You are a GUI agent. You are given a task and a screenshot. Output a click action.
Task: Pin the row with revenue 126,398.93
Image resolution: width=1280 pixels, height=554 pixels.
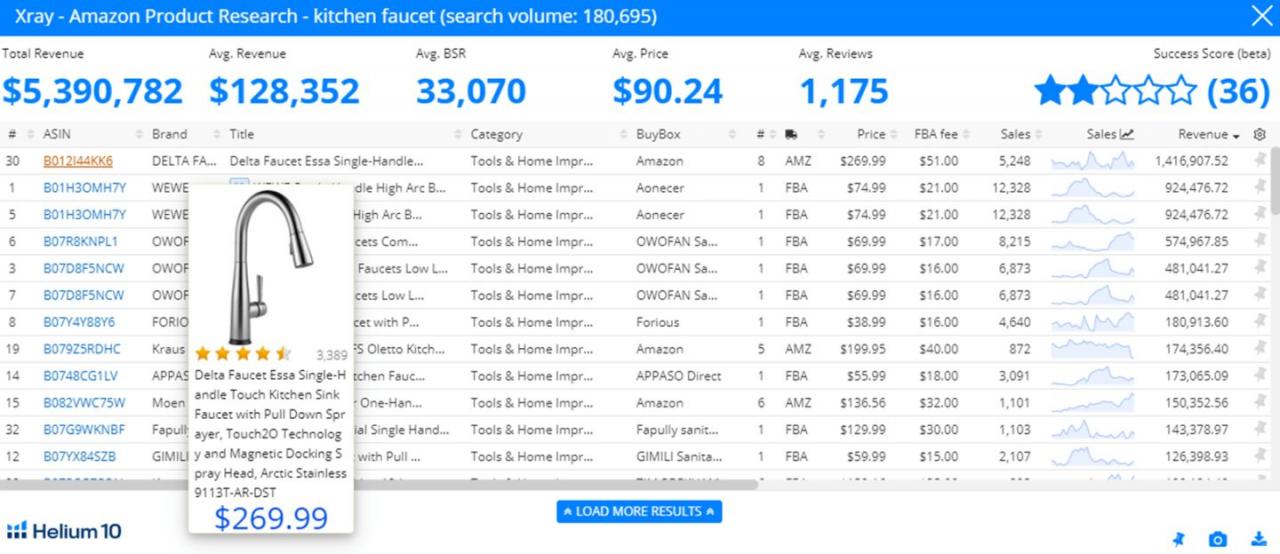[1260, 456]
